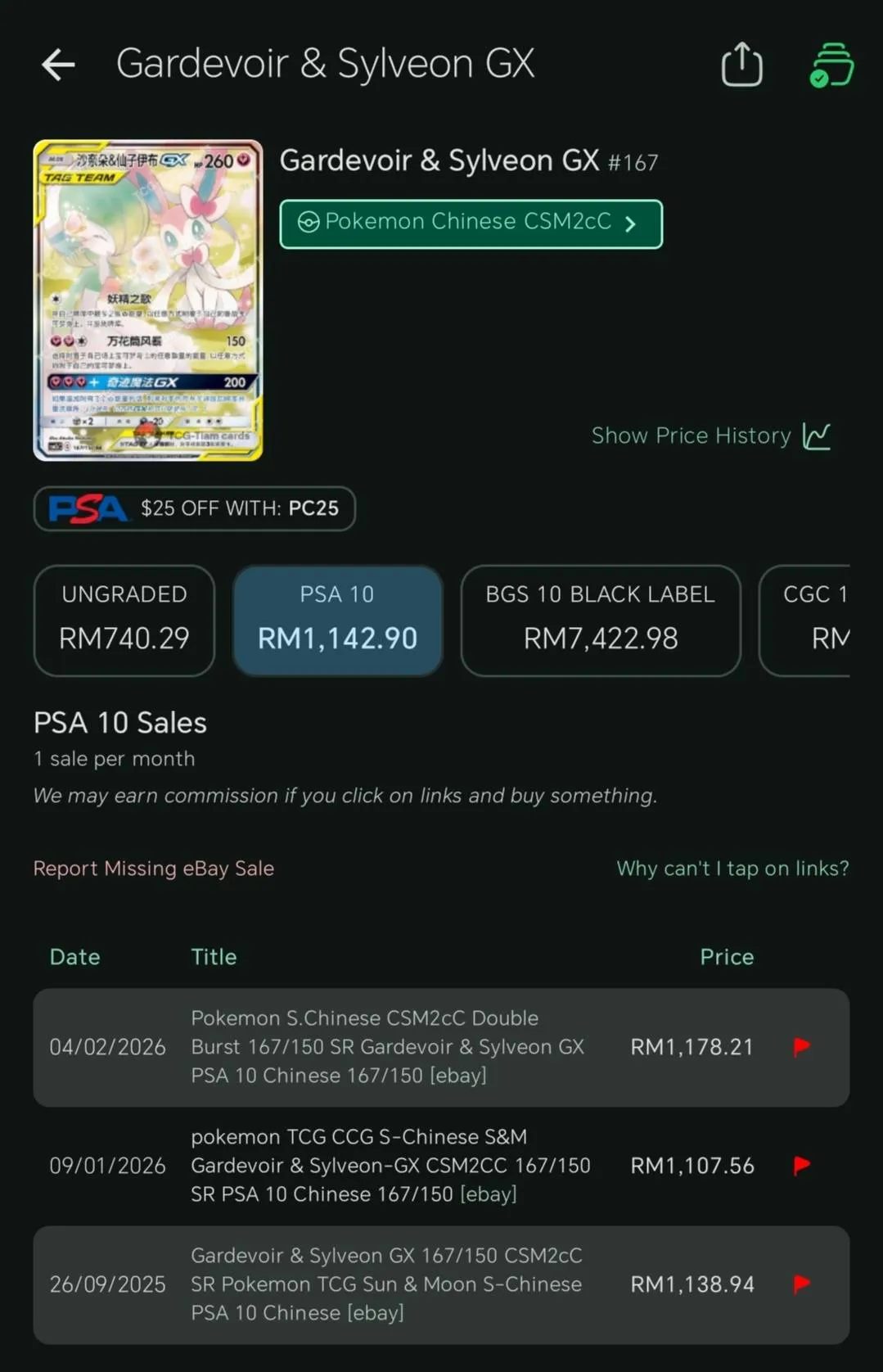Choose the BGS 10 Black Label tab
The image size is (883, 1372).
point(601,621)
